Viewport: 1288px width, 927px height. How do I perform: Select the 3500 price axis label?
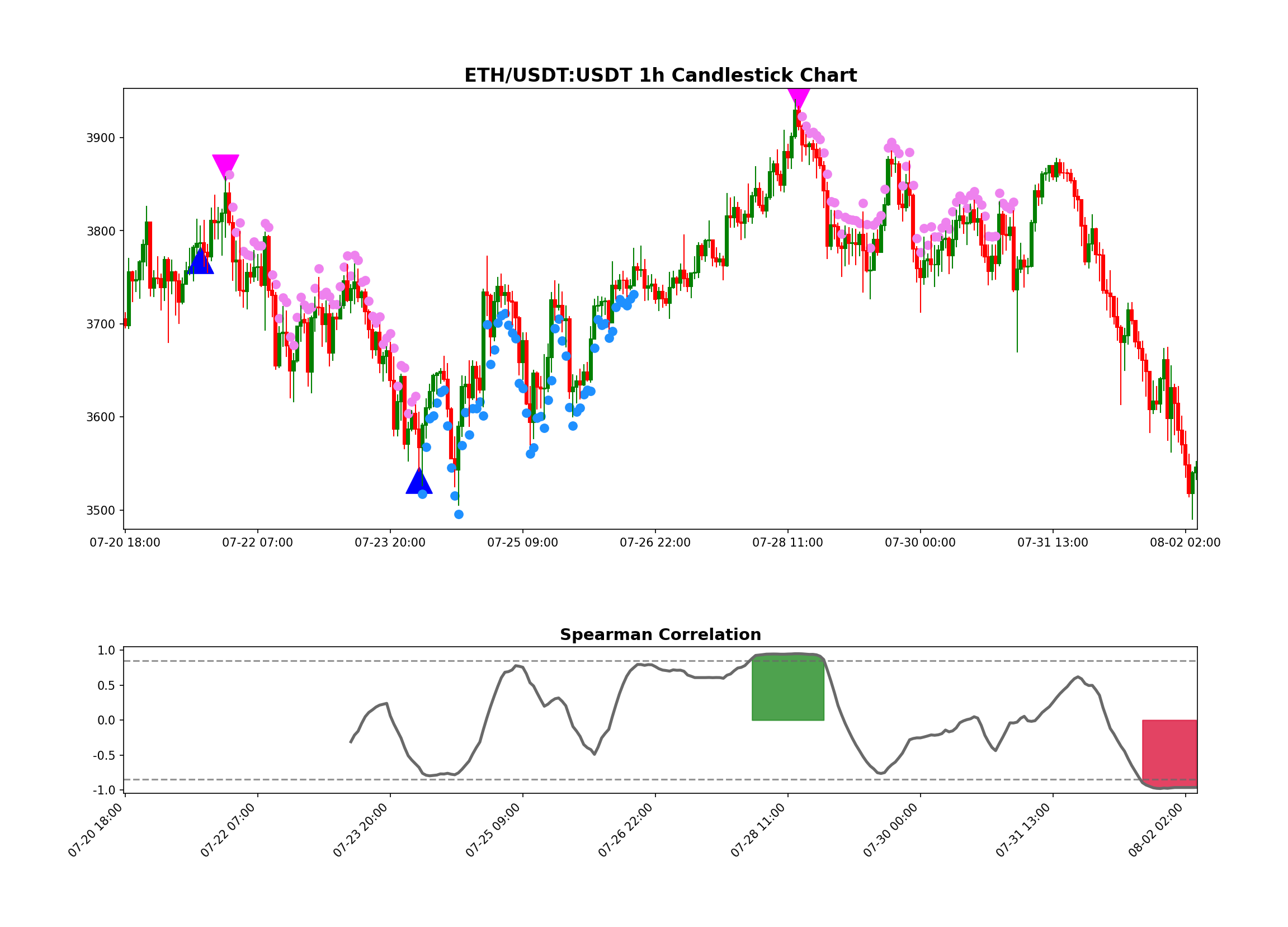[101, 511]
